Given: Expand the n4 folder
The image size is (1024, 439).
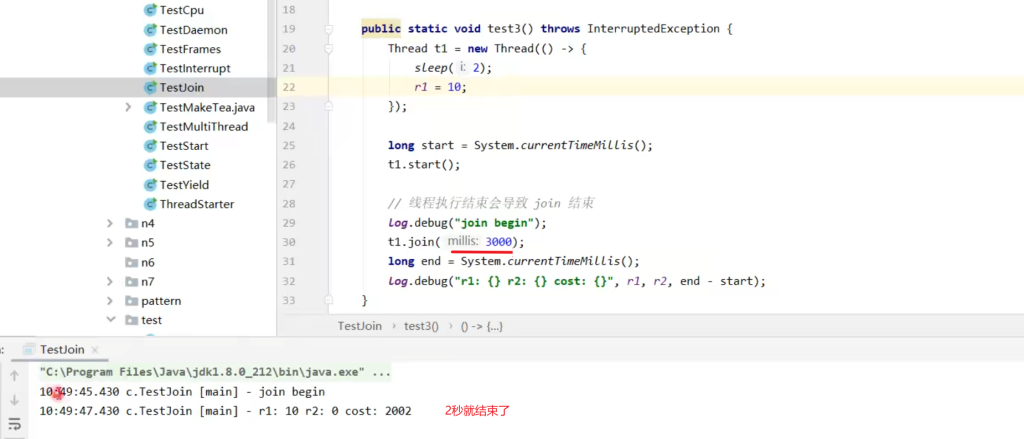Looking at the screenshot, I should [110, 223].
